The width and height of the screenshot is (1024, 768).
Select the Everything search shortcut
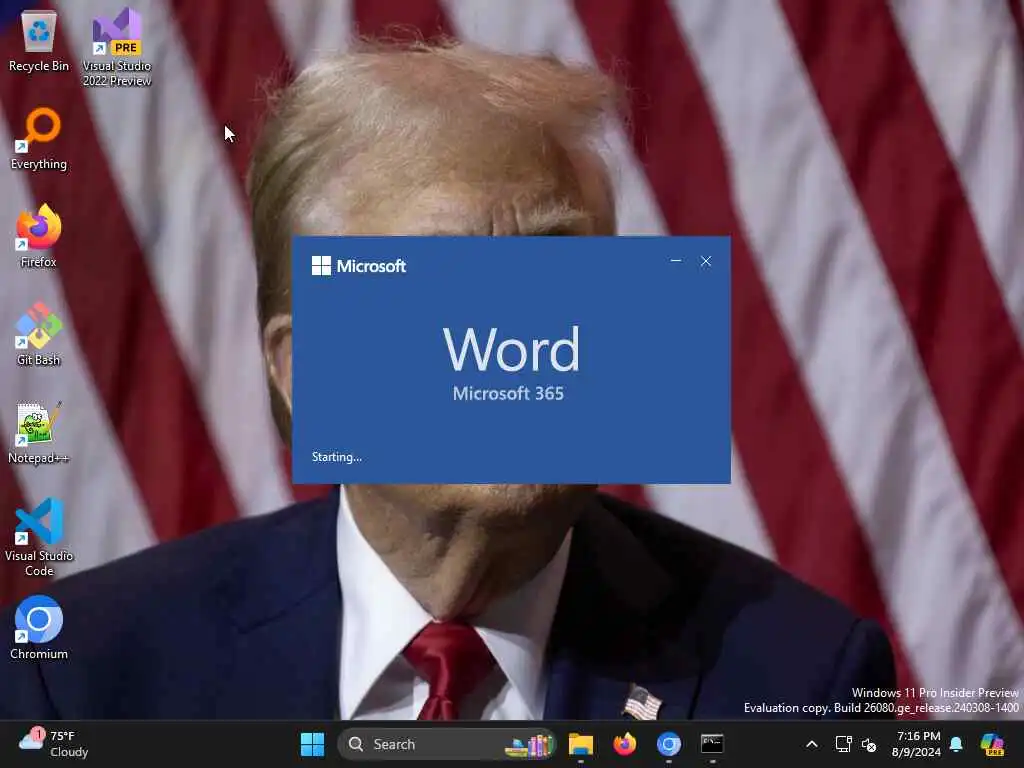pos(39,139)
